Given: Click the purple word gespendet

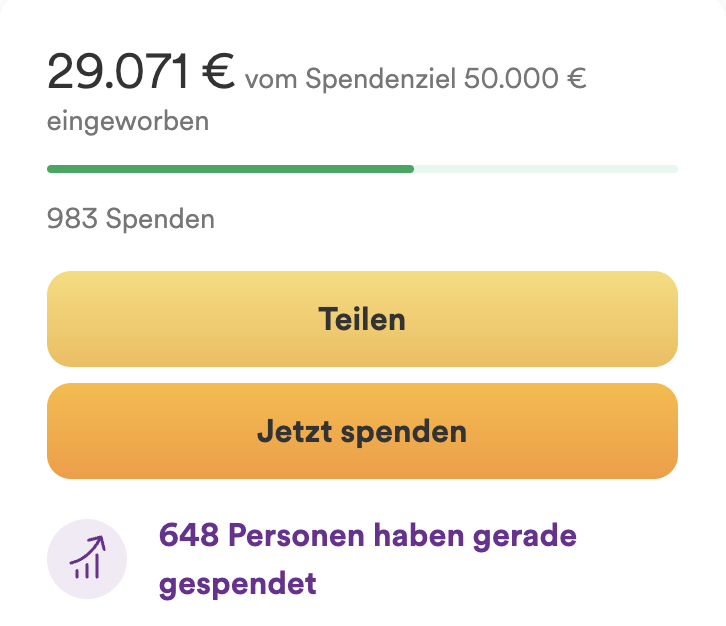Looking at the screenshot, I should point(237,583).
